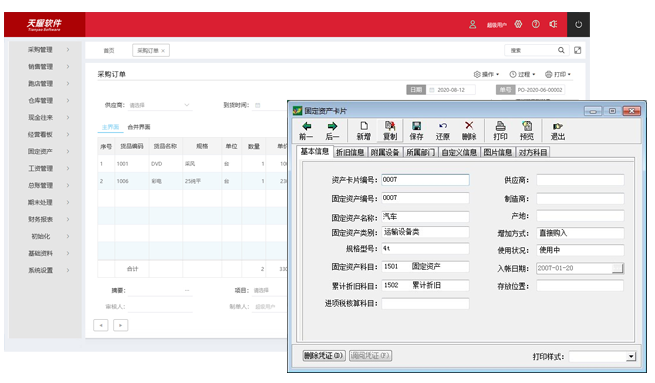Close the 采购订单 tab
The height and width of the screenshot is (383, 655).
(x=163, y=51)
